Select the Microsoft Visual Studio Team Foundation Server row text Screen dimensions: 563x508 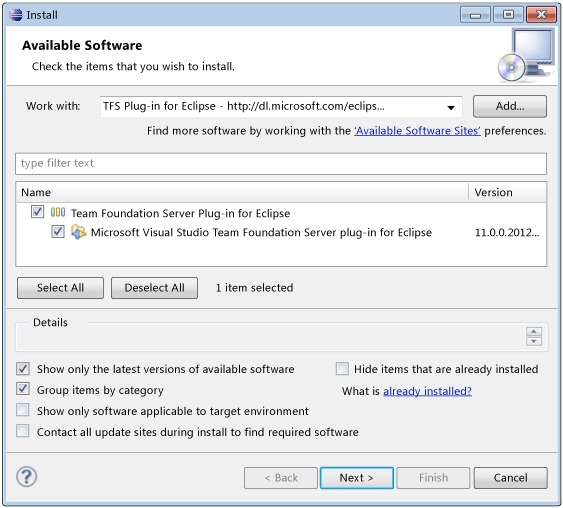(x=261, y=232)
